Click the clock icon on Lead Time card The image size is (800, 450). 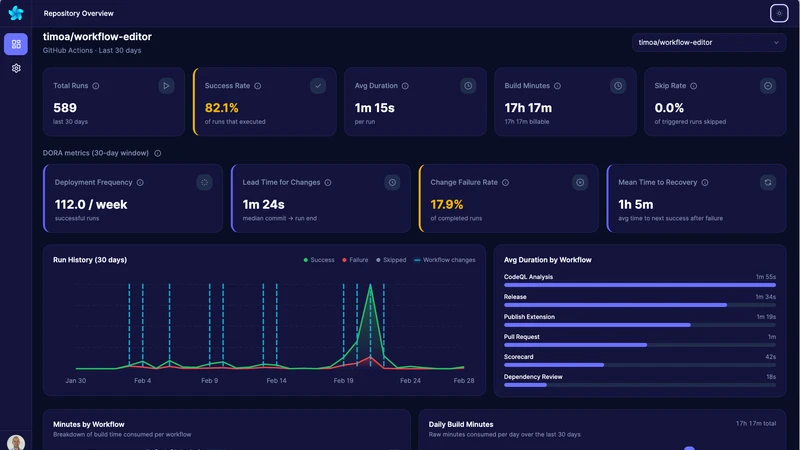(x=392, y=182)
